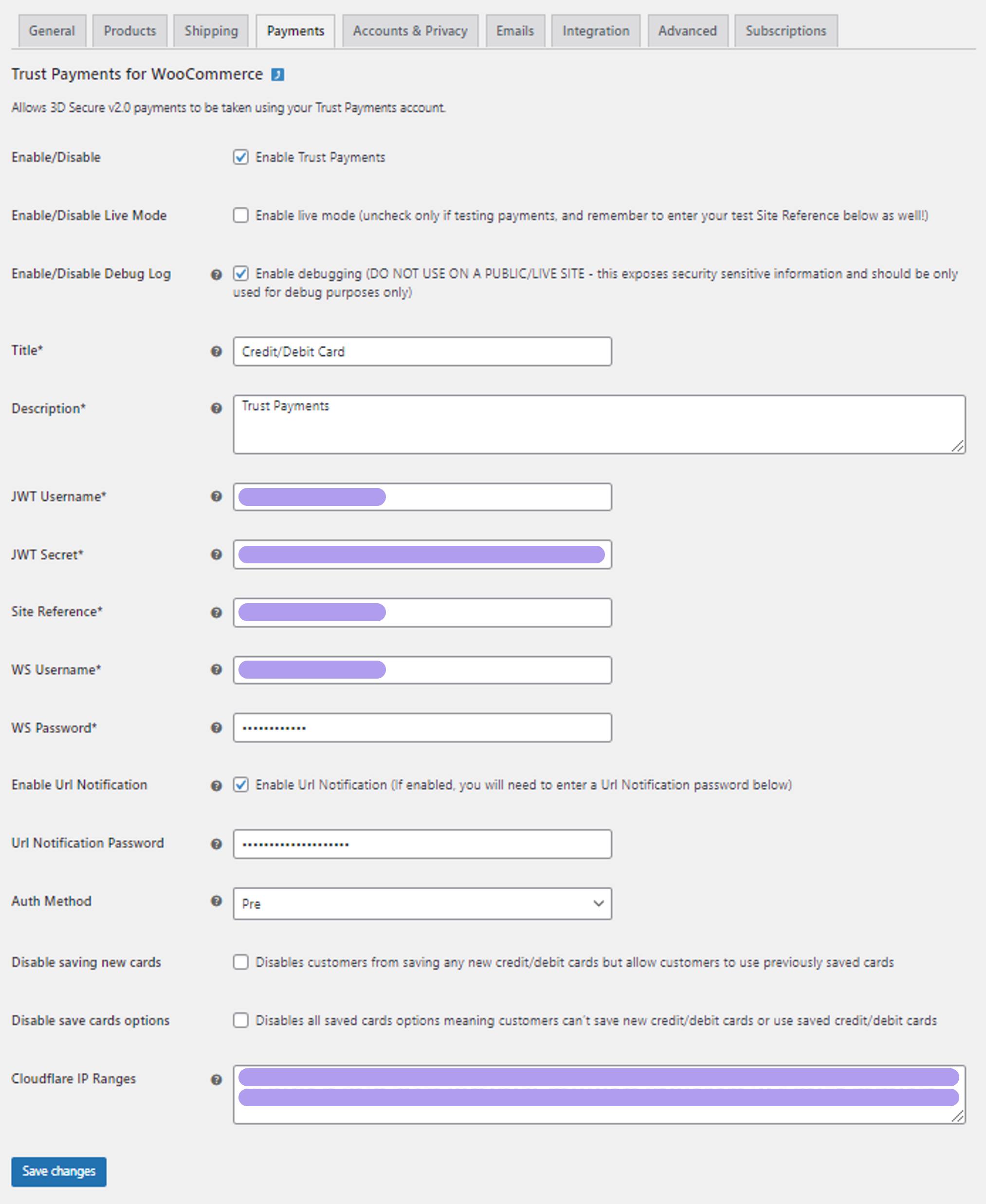Open the Auth Method dropdown
This screenshot has height=1204, width=986.
[422, 904]
